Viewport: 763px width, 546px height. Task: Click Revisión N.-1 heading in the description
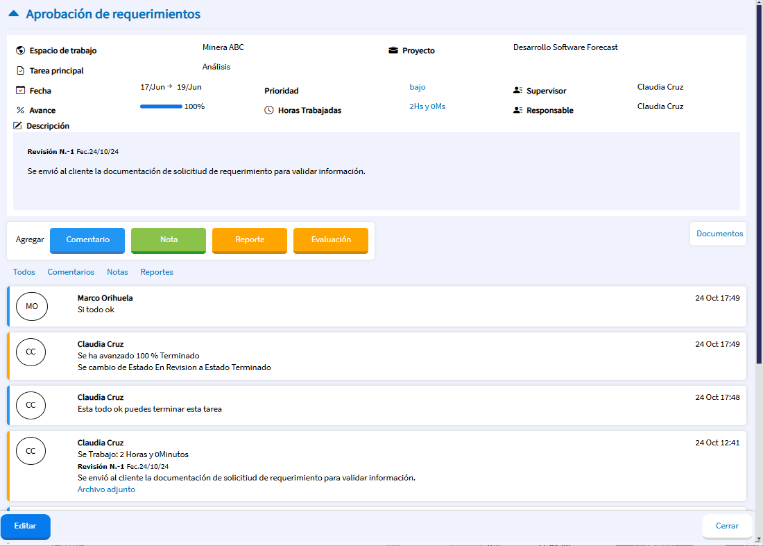51,152
